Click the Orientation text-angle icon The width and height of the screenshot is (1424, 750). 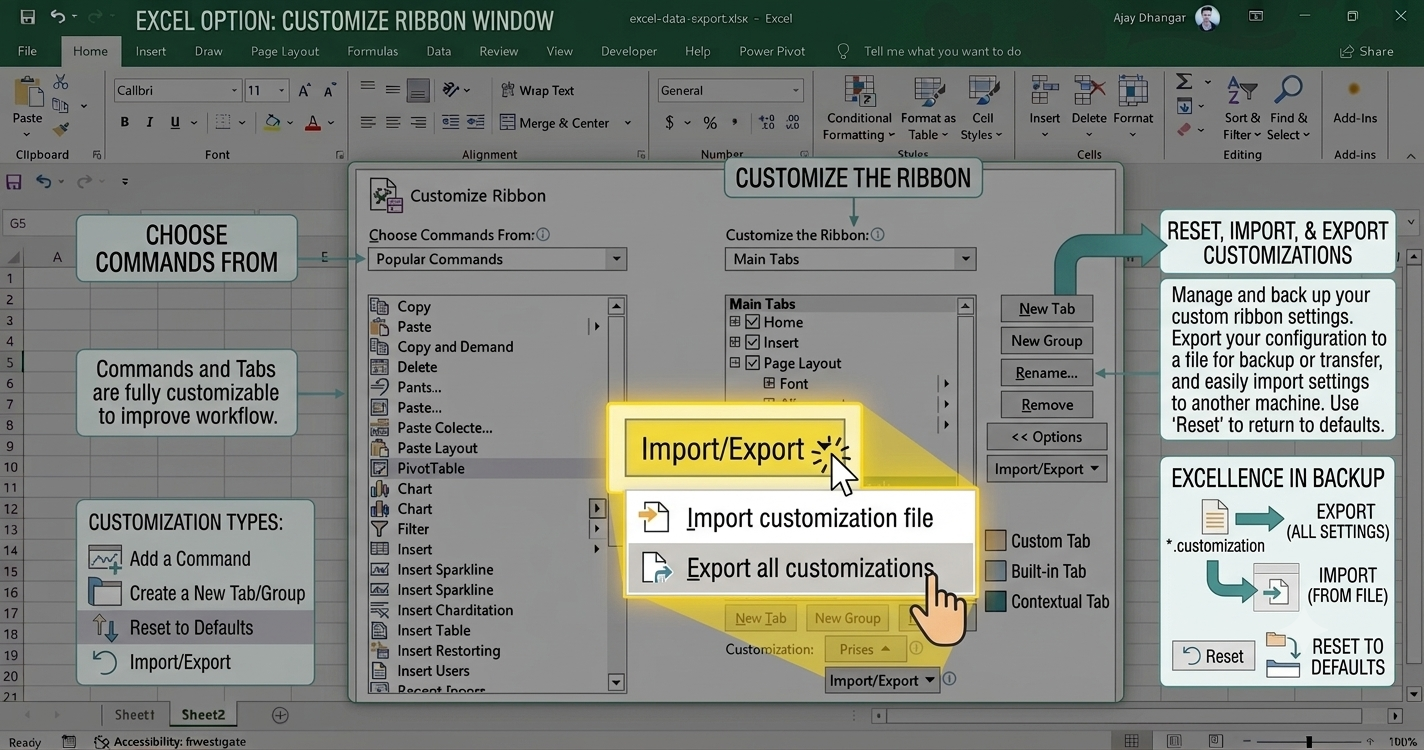(x=451, y=90)
